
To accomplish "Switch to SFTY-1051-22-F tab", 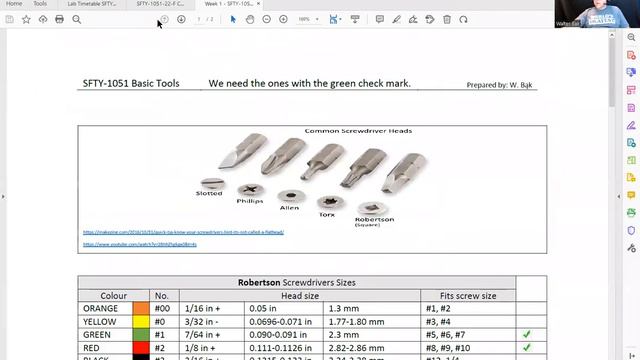I will tap(160, 4).
